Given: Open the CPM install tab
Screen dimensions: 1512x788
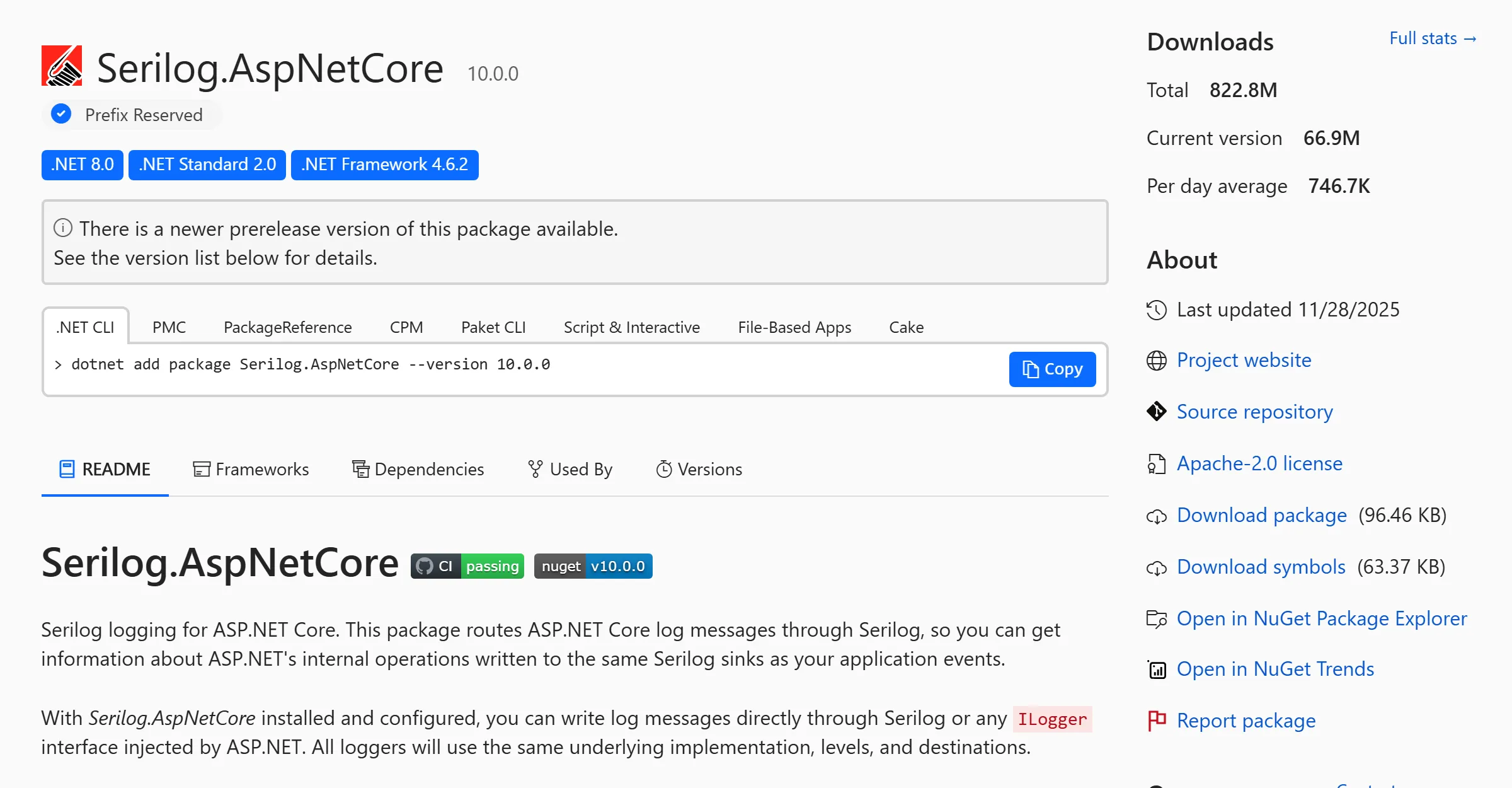Looking at the screenshot, I should click(x=406, y=327).
